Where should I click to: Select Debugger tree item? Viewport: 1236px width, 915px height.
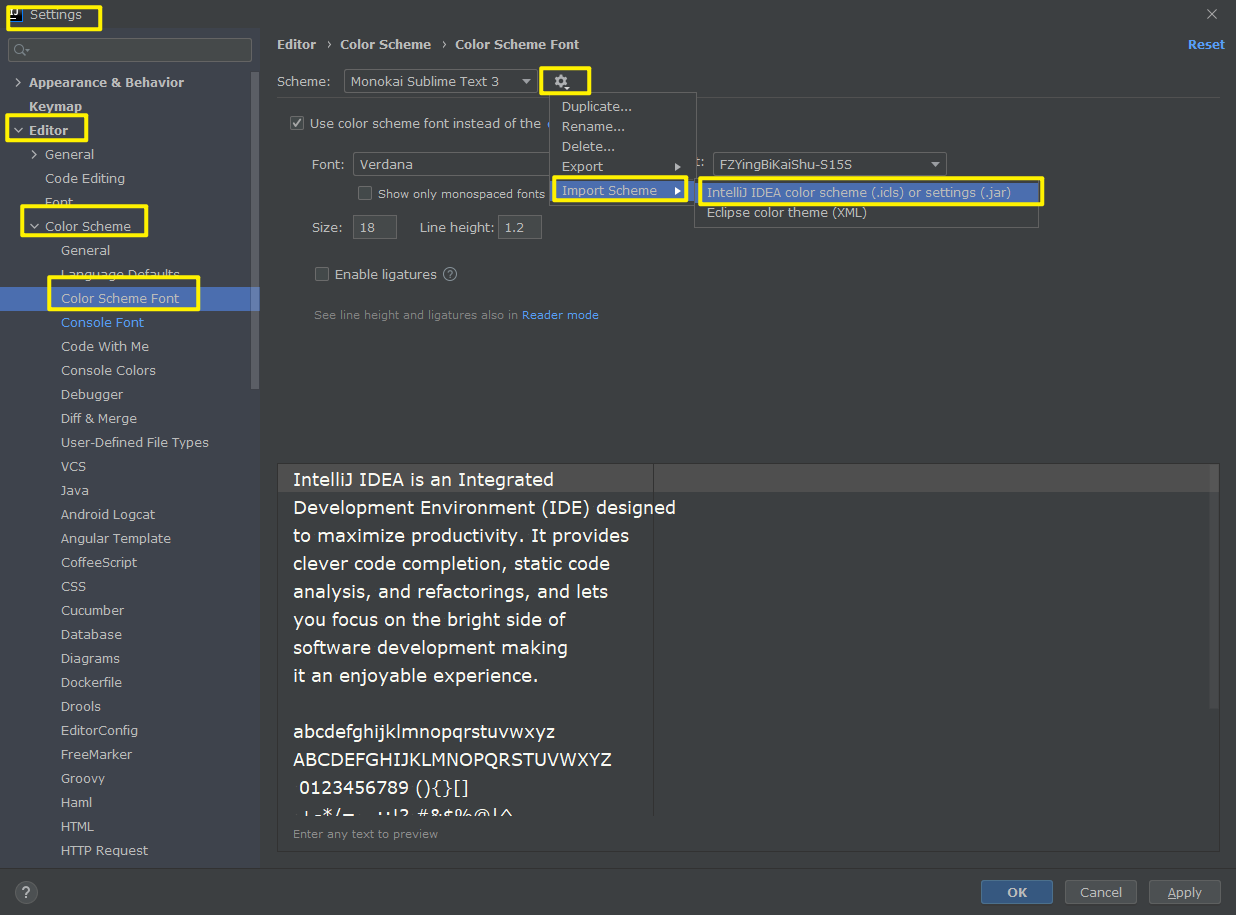pyautogui.click(x=92, y=394)
